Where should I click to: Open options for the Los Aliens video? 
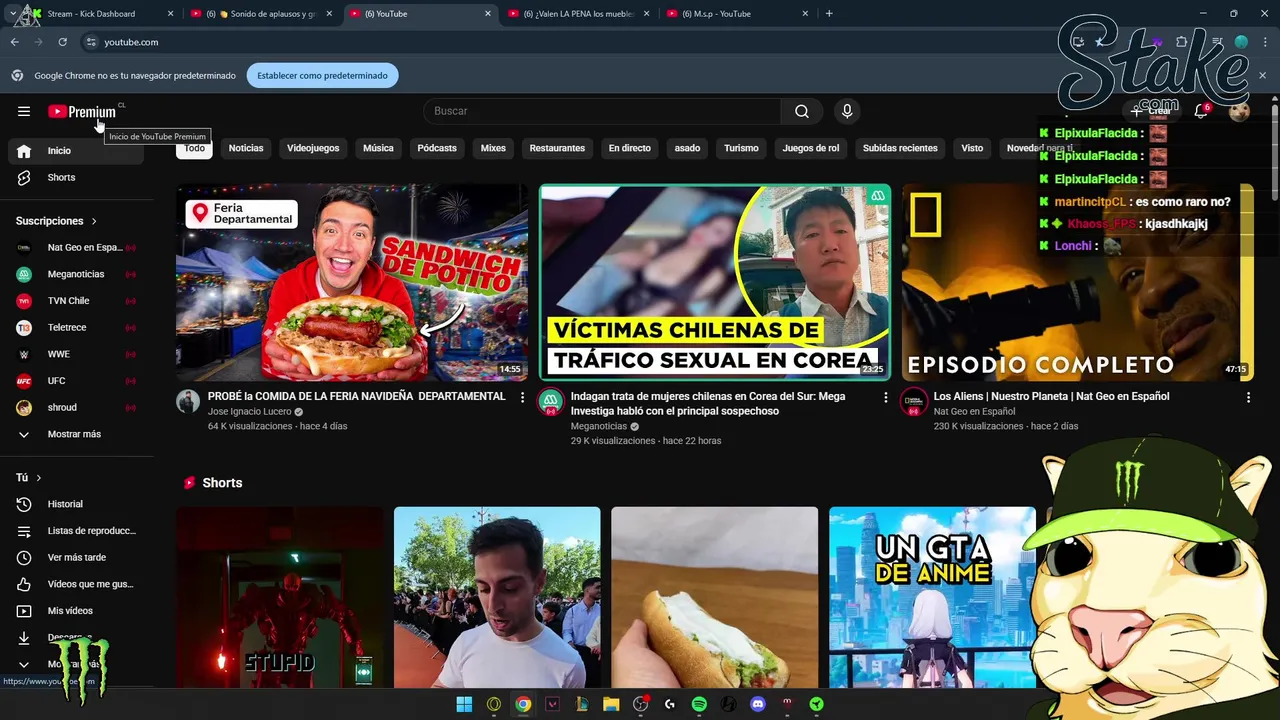click(1248, 397)
